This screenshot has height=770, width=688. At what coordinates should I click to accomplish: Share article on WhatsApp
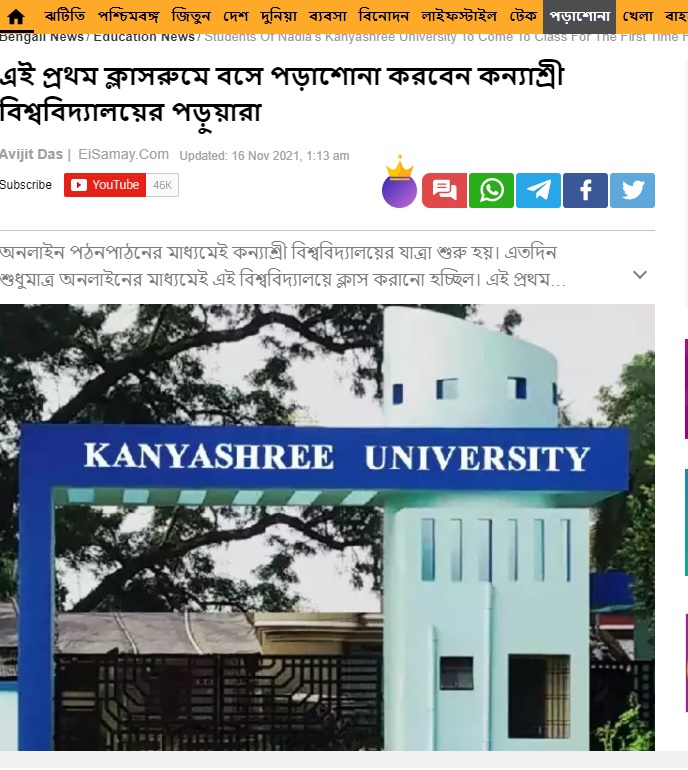point(491,191)
